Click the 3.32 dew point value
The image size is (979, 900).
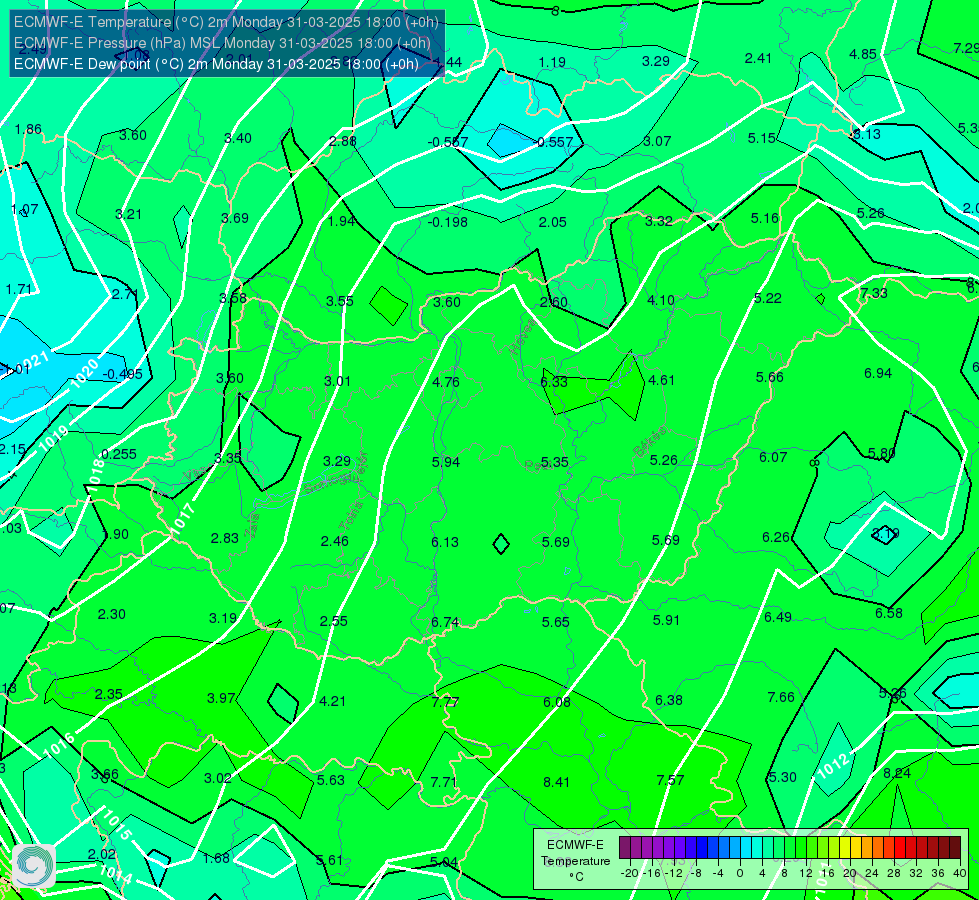click(659, 221)
